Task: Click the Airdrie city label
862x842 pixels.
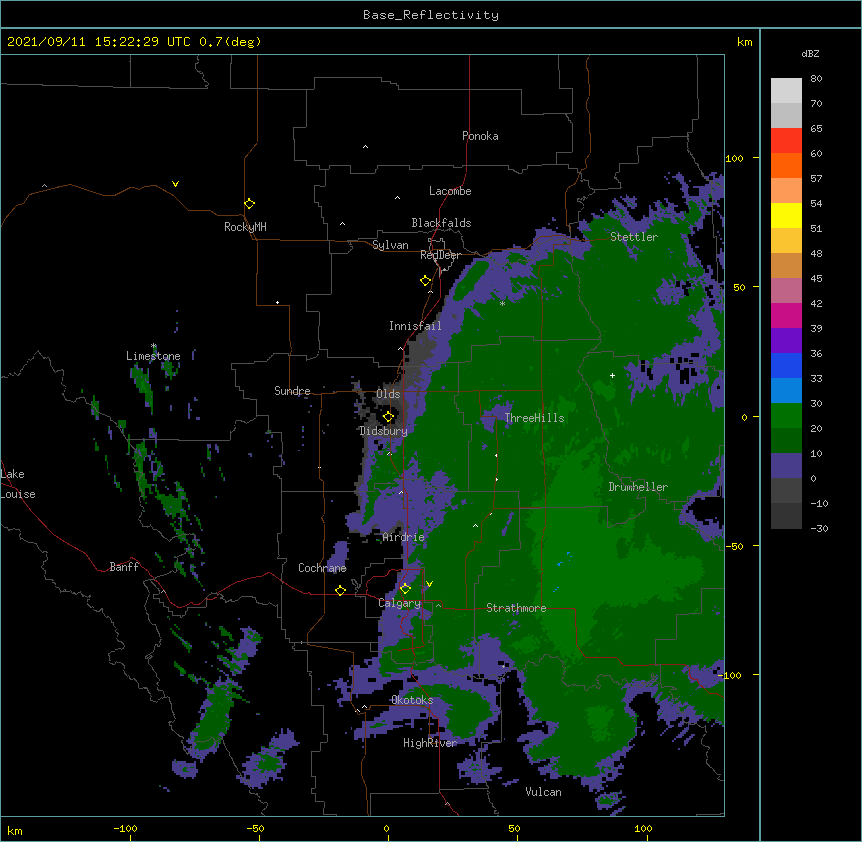Action: pos(404,537)
